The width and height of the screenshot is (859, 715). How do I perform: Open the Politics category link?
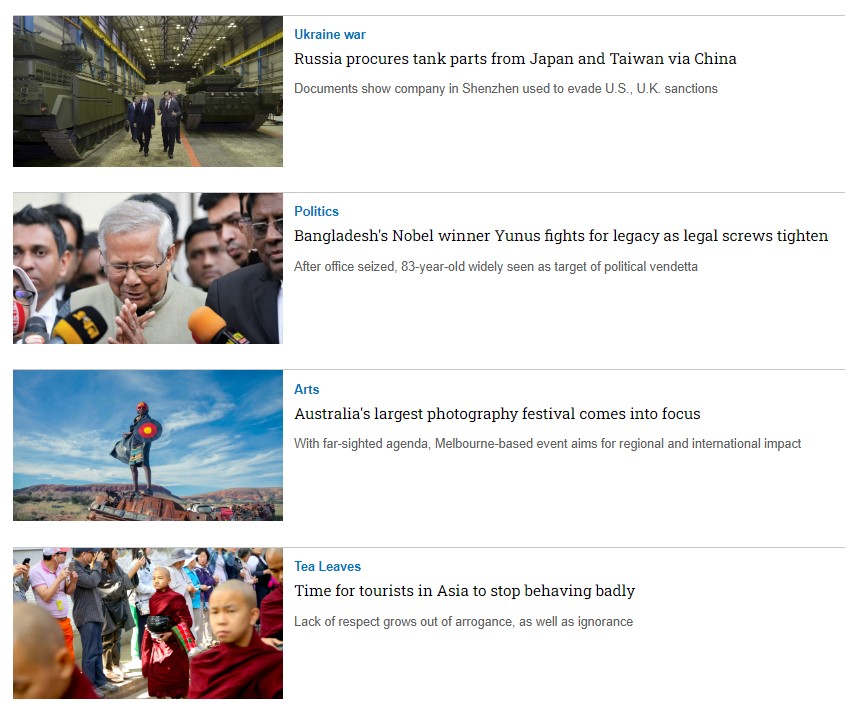pos(316,211)
